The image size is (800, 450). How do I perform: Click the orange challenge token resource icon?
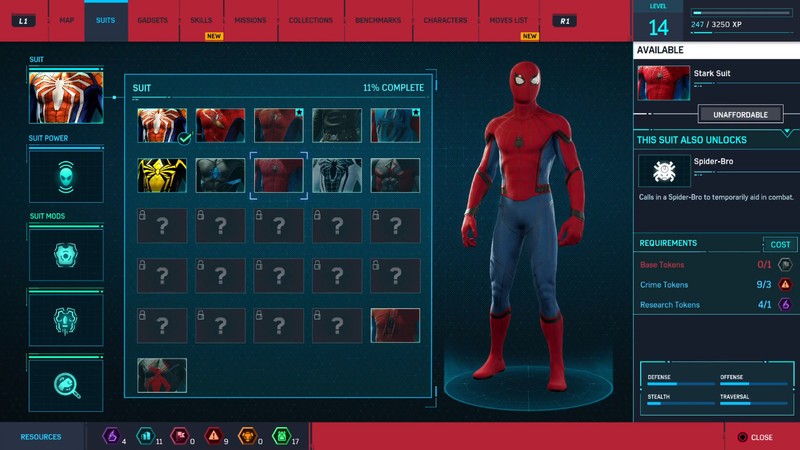pyautogui.click(x=247, y=436)
